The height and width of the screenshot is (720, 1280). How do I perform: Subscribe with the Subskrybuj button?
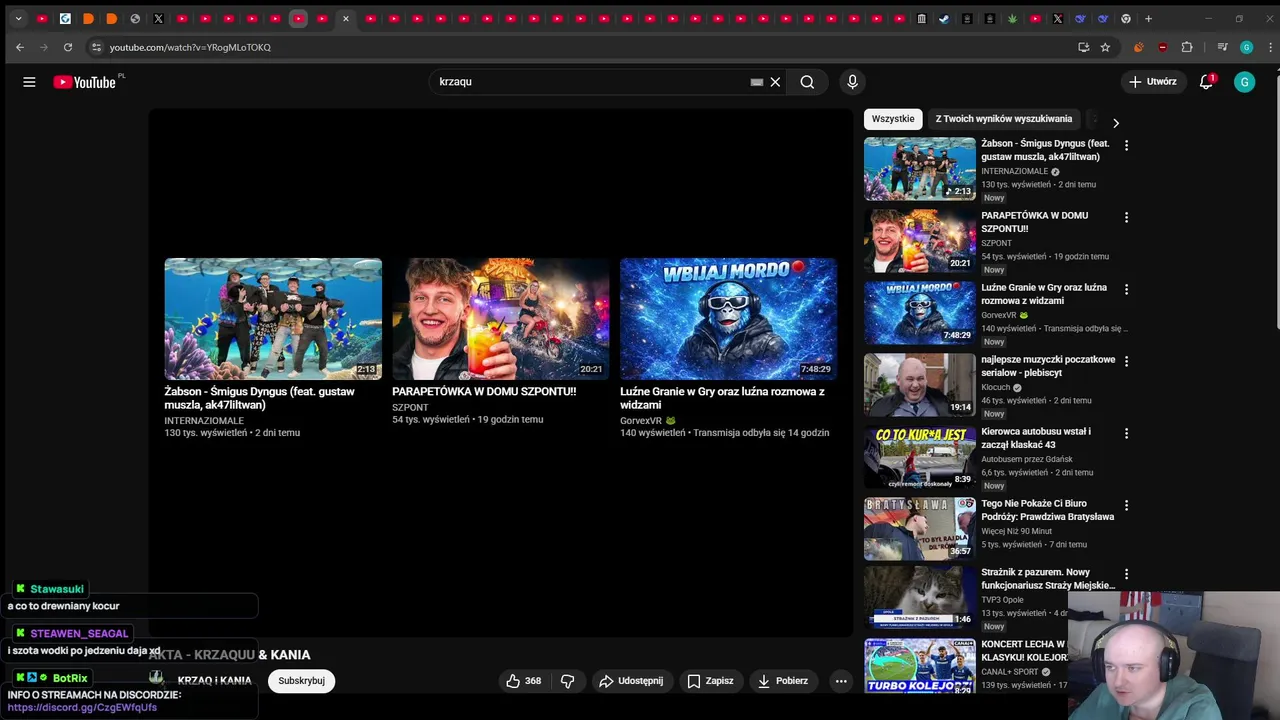pos(301,681)
